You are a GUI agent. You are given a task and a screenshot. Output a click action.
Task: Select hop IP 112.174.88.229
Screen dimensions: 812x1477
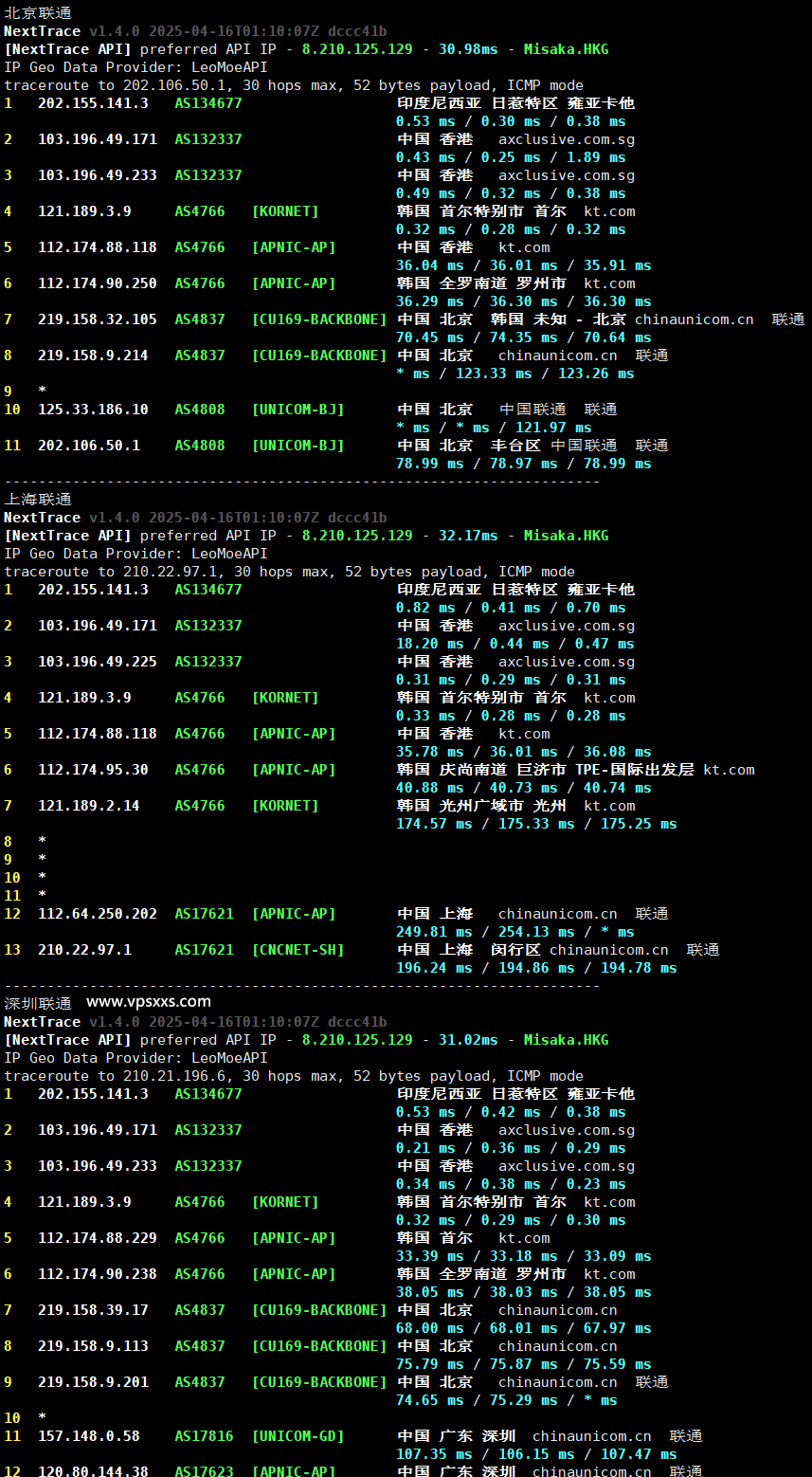[x=98, y=1238]
